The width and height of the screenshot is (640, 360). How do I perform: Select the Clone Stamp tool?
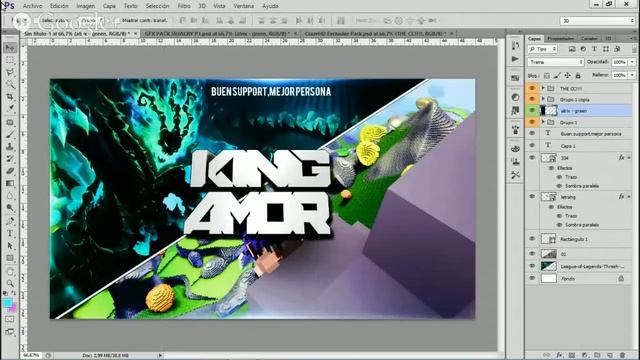tap(10, 146)
